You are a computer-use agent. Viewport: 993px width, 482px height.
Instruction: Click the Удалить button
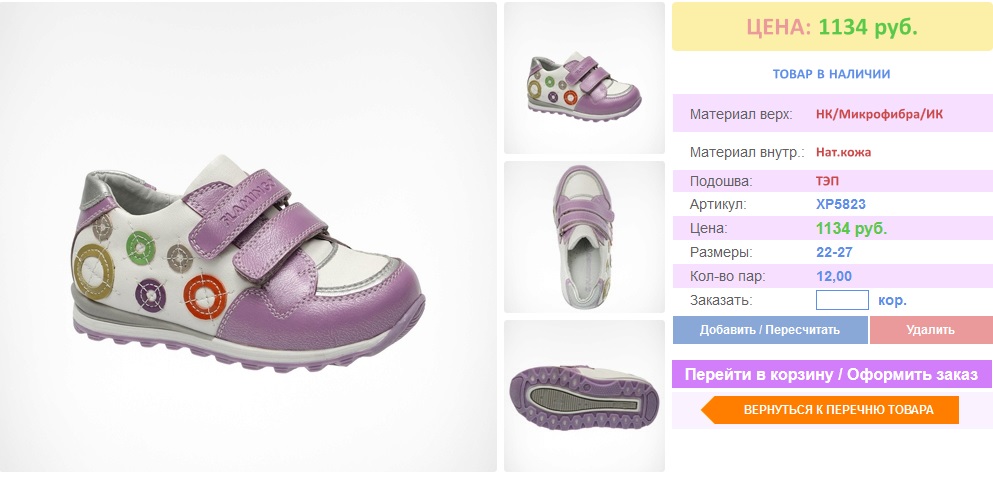coord(930,330)
